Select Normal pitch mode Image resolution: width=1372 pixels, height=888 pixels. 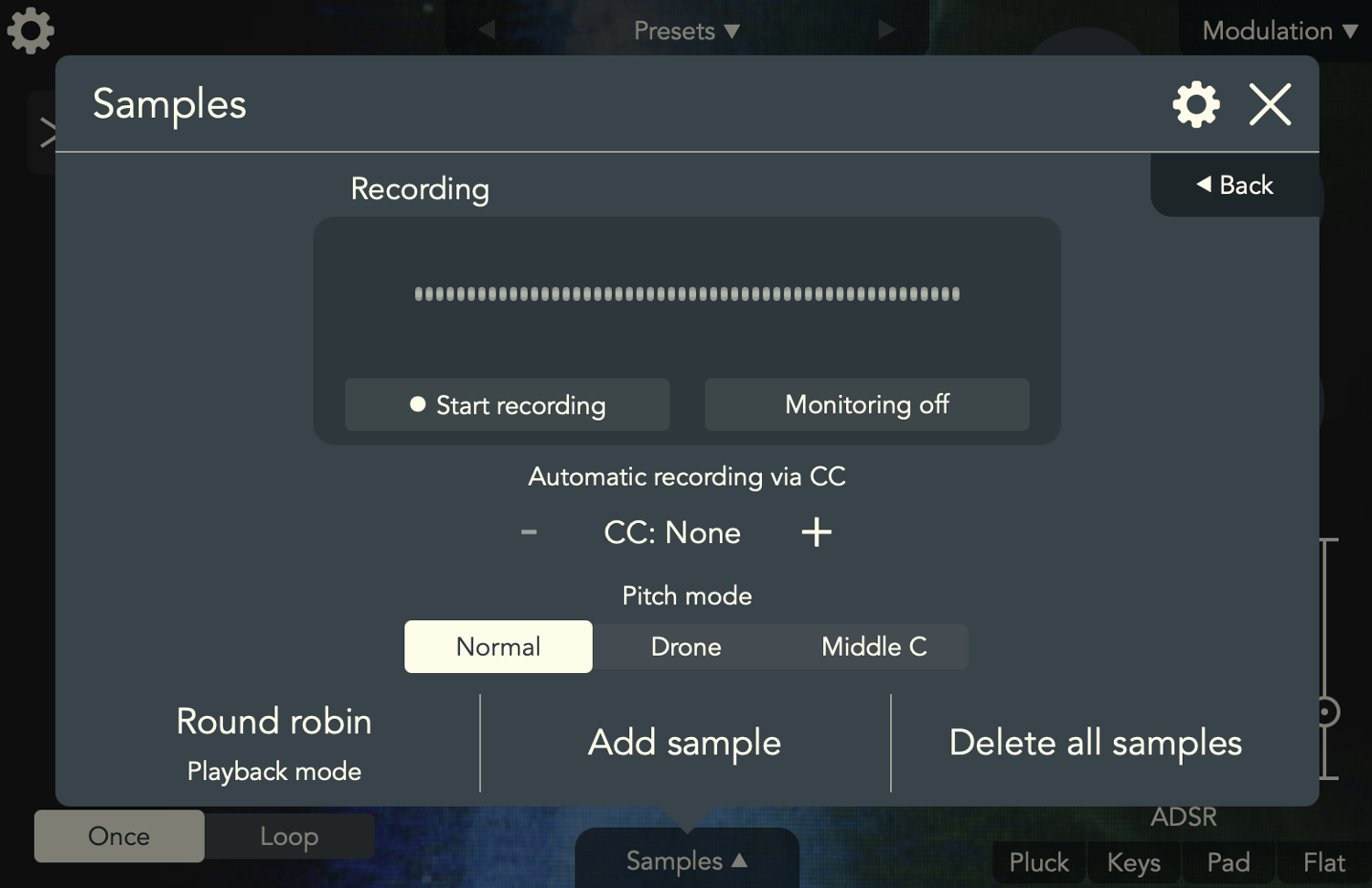498,647
